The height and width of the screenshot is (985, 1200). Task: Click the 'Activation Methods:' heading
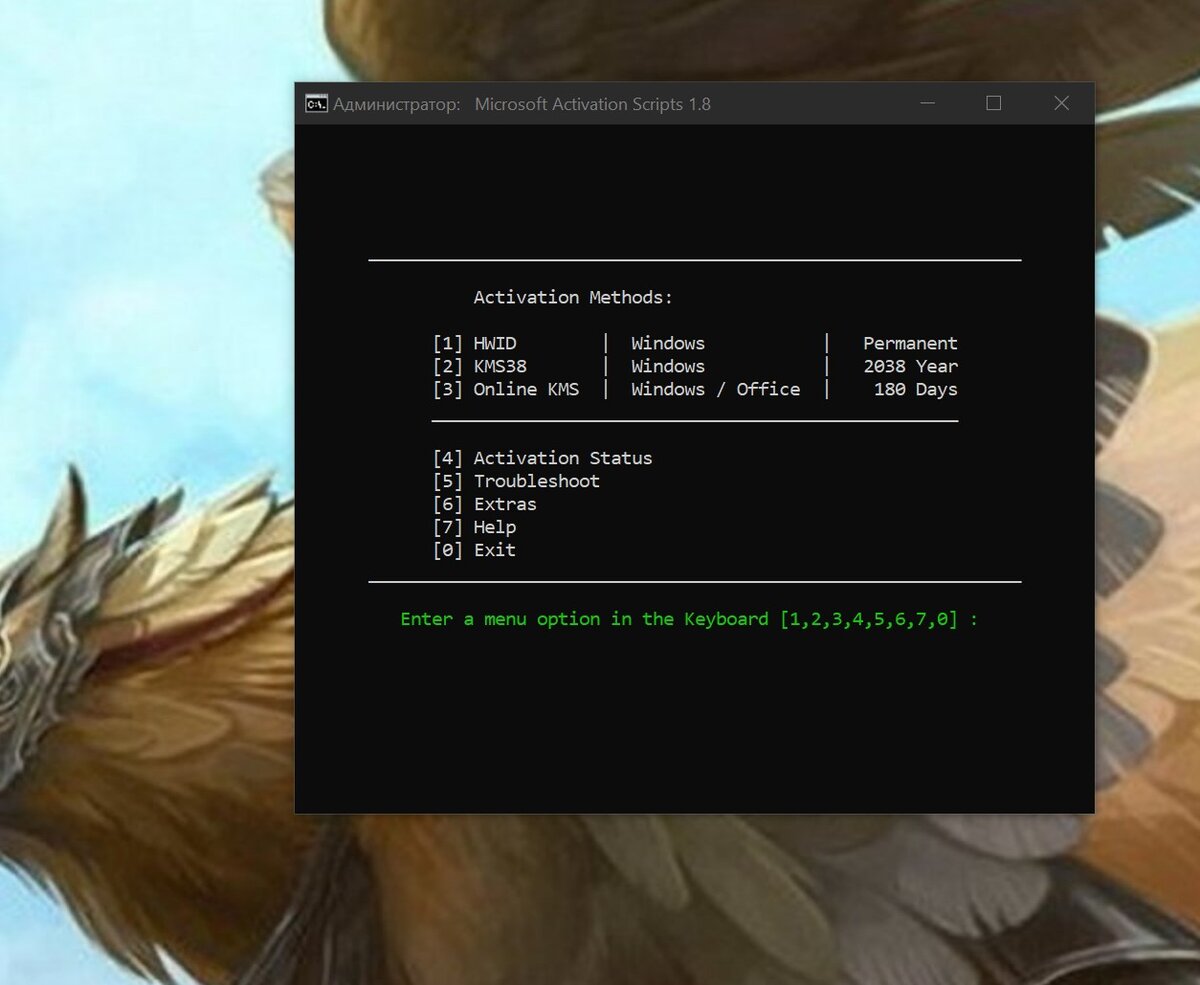click(573, 297)
